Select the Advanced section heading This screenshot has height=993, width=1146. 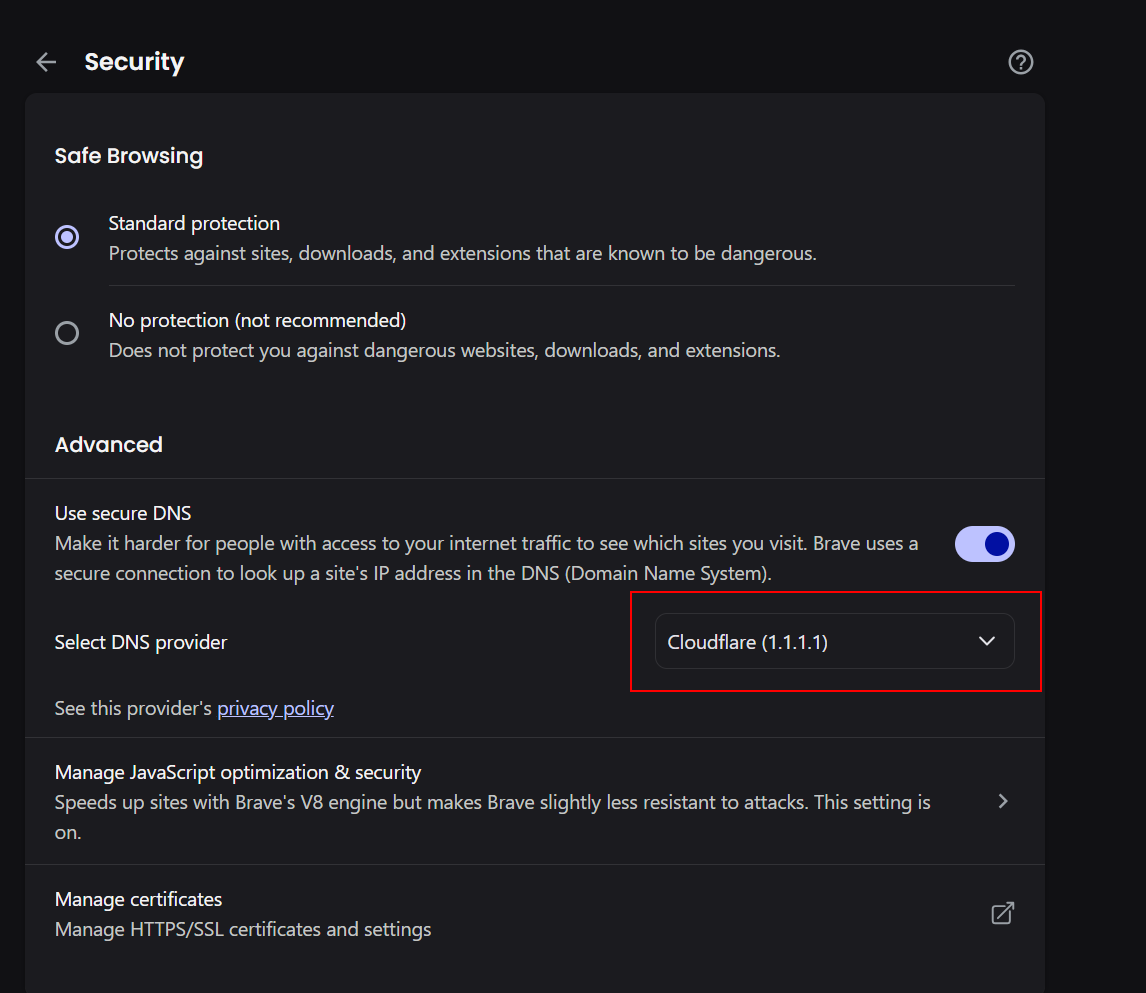click(x=108, y=444)
